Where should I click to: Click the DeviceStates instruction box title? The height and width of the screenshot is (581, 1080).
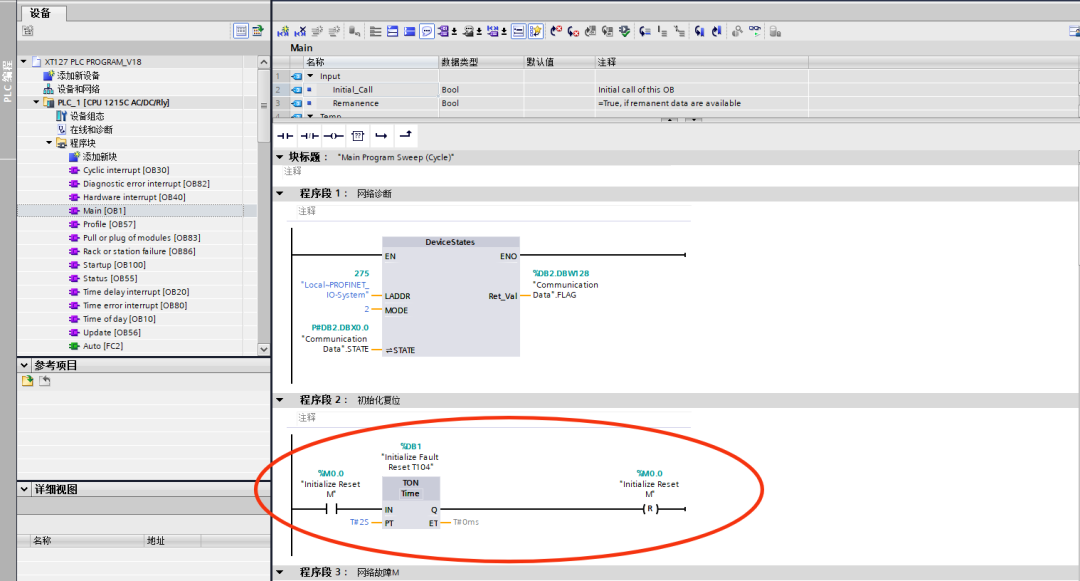[x=450, y=242]
